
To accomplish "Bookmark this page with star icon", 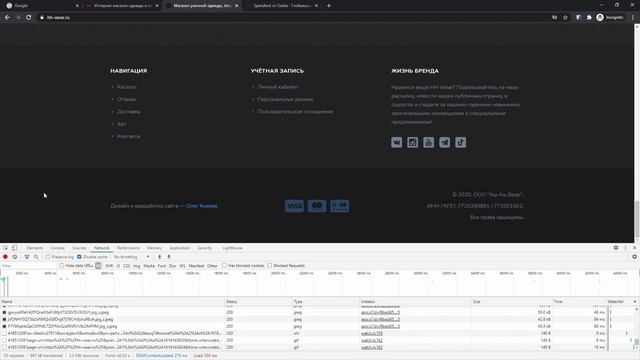I will (x=565, y=18).
